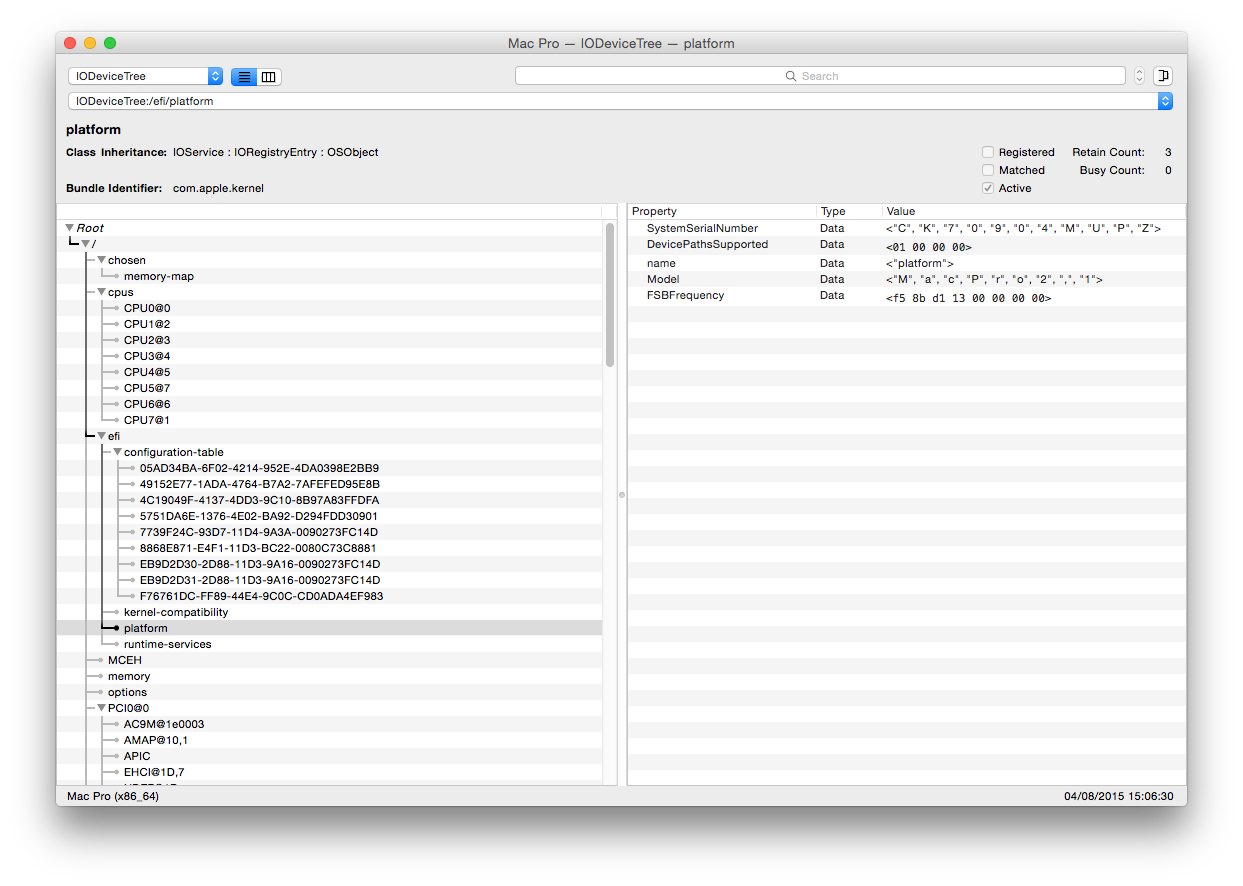Sort by the Type column header

pyautogui.click(x=849, y=211)
